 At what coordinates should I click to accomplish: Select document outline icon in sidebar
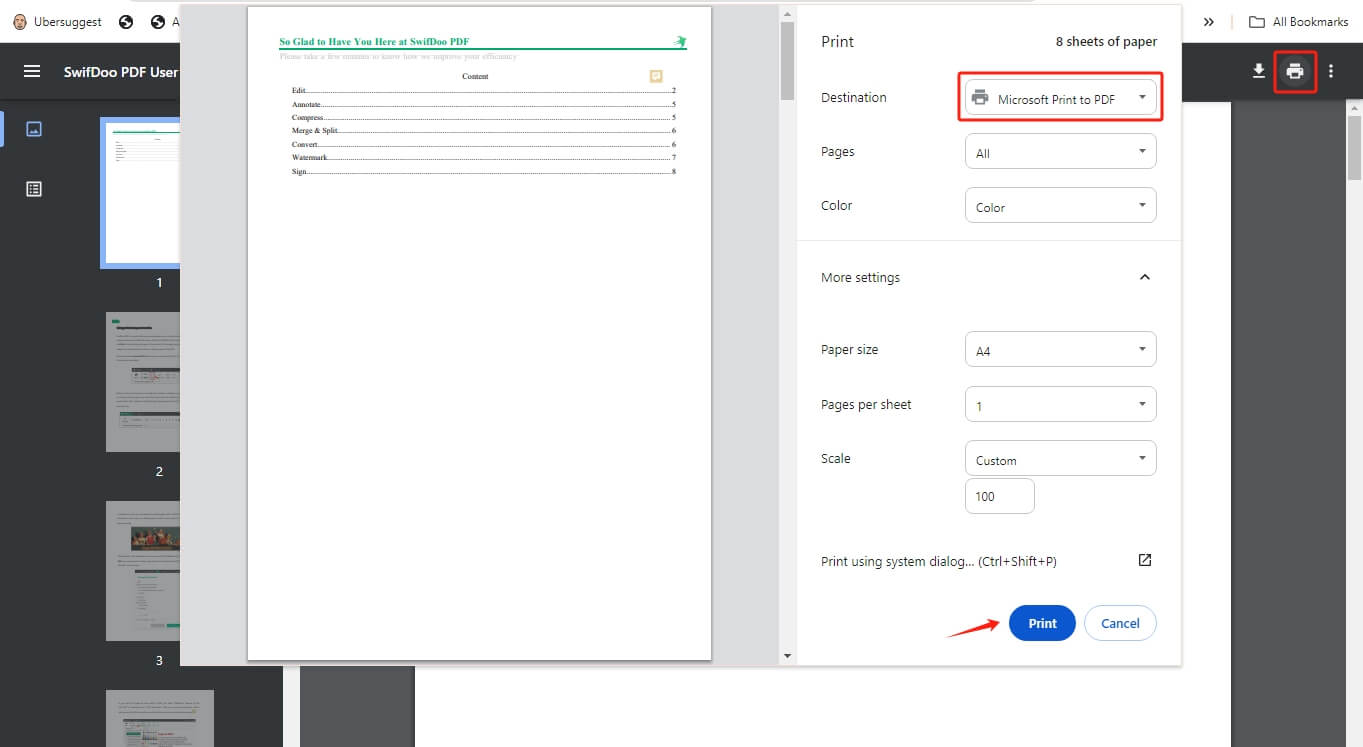34,189
